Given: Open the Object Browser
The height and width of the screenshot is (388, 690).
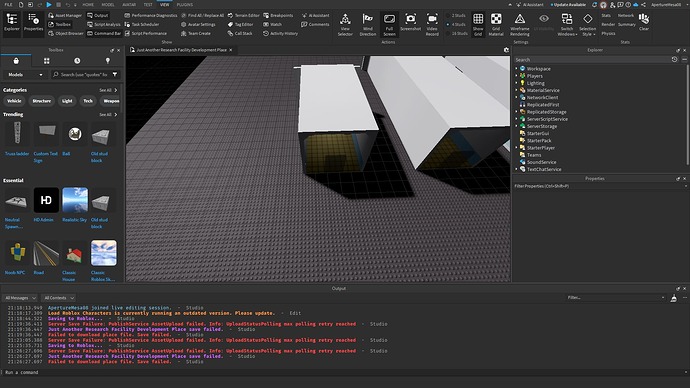Looking at the screenshot, I should click(65, 33).
